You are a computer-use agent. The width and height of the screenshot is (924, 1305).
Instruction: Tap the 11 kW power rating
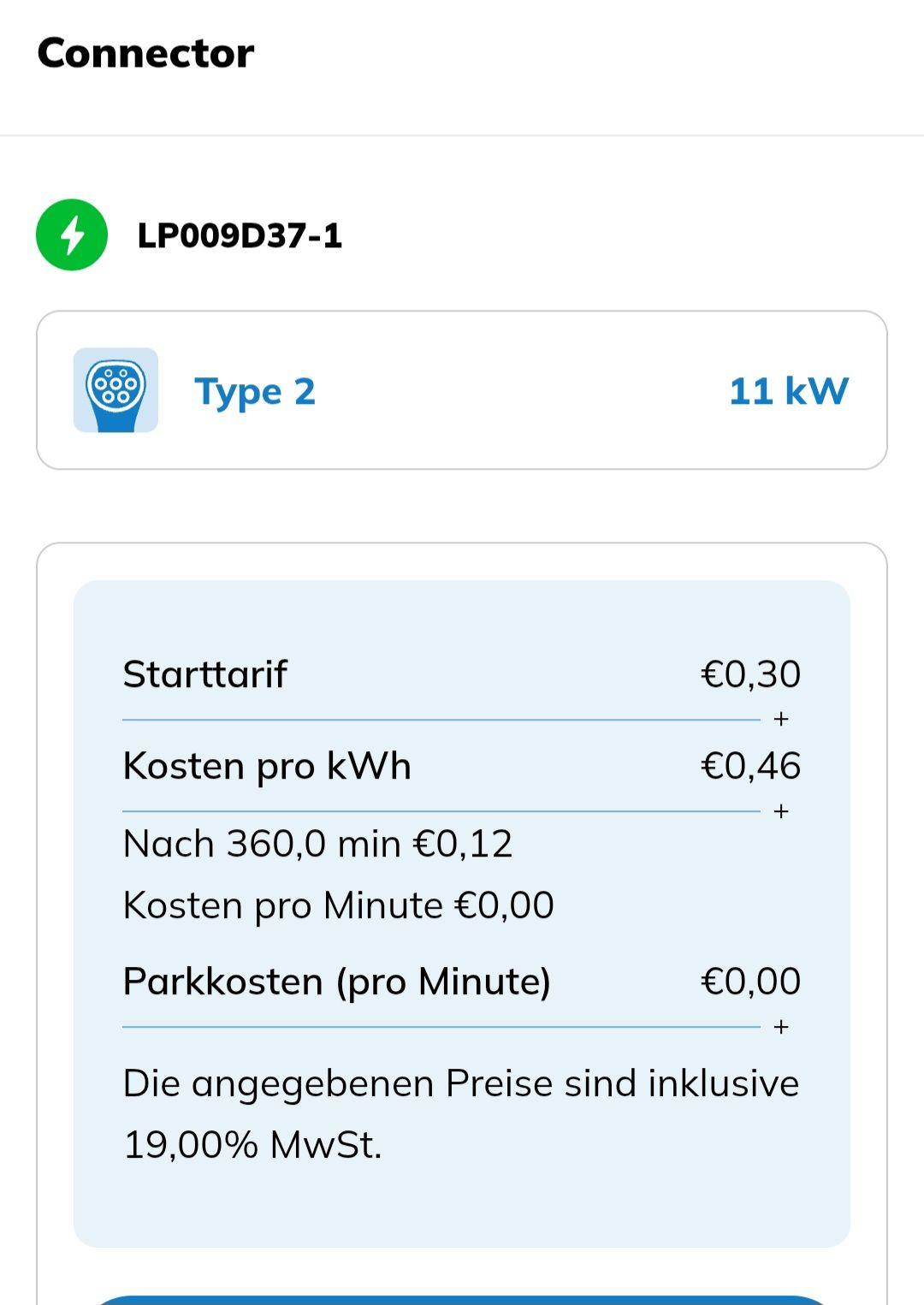(789, 391)
